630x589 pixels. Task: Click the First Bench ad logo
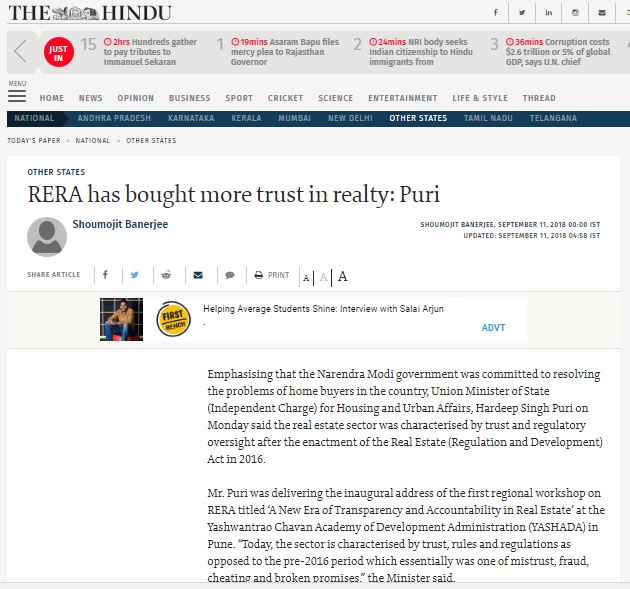pyautogui.click(x=173, y=319)
